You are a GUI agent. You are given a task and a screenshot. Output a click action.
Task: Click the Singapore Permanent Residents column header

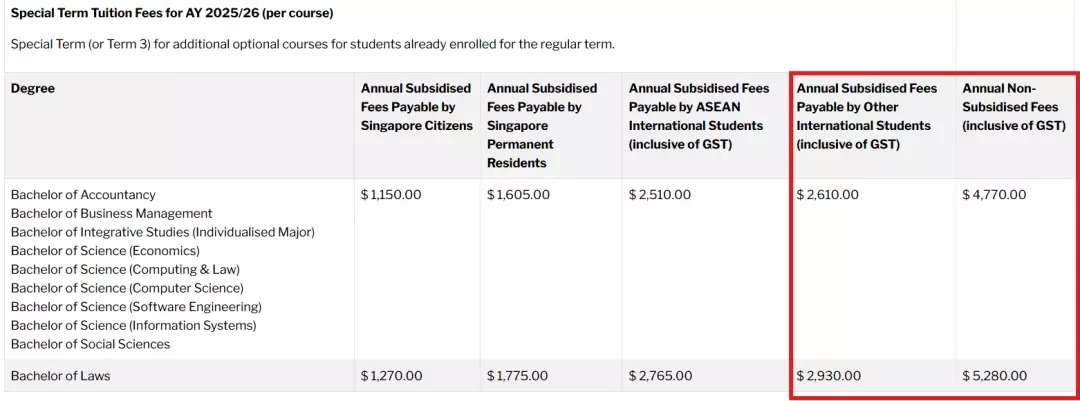(542, 125)
